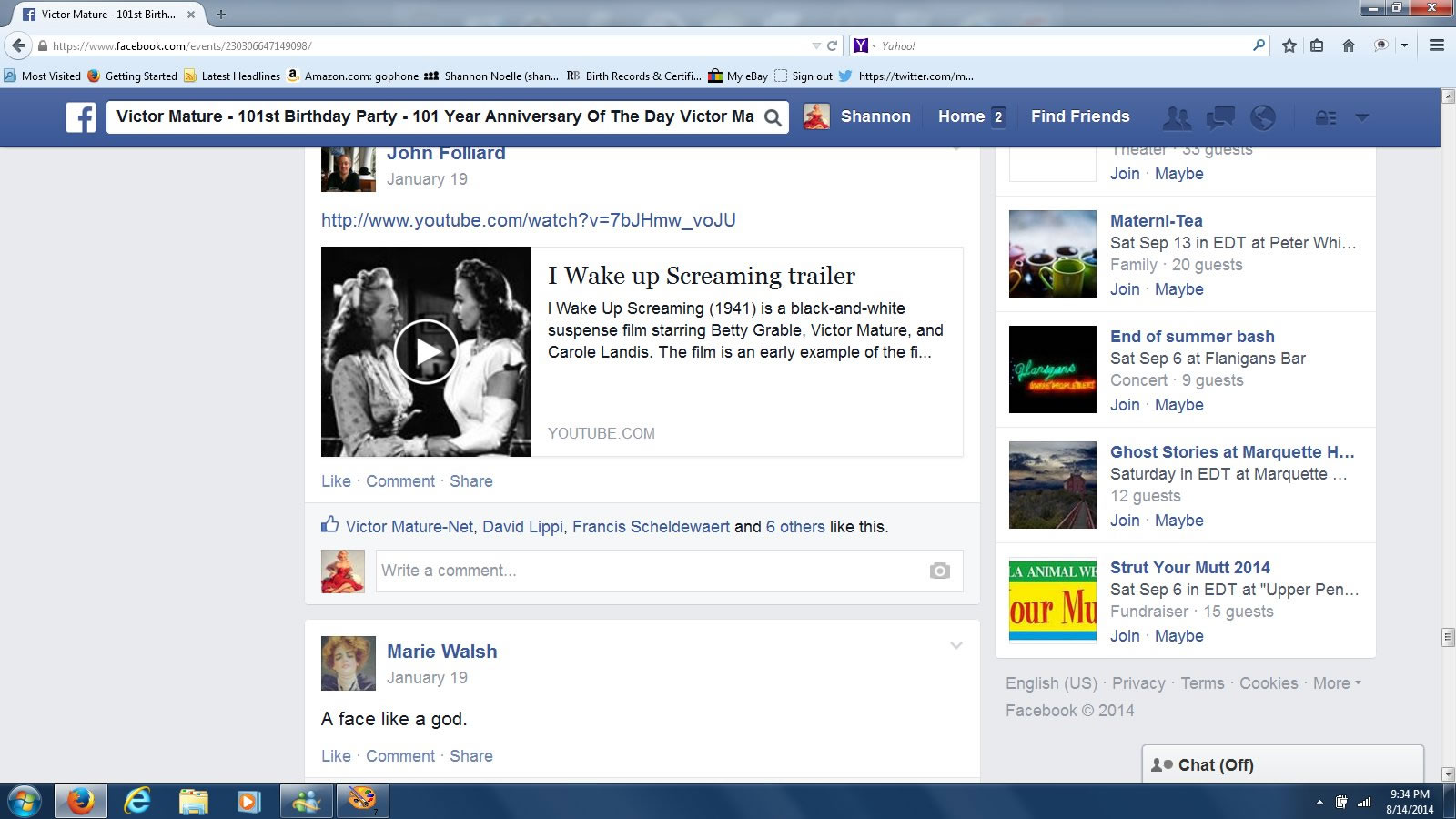
Task: Open the End of summer bash thumbnail
Action: 1053,369
